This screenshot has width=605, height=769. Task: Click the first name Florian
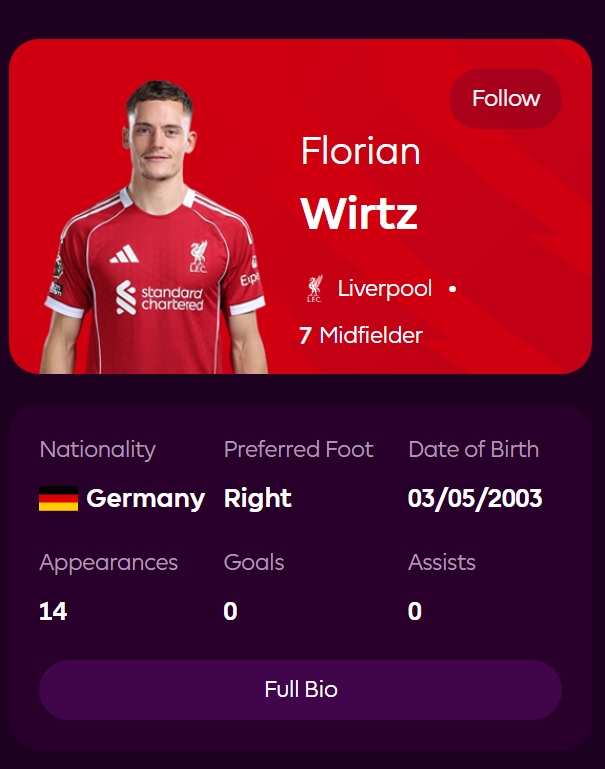pos(360,152)
